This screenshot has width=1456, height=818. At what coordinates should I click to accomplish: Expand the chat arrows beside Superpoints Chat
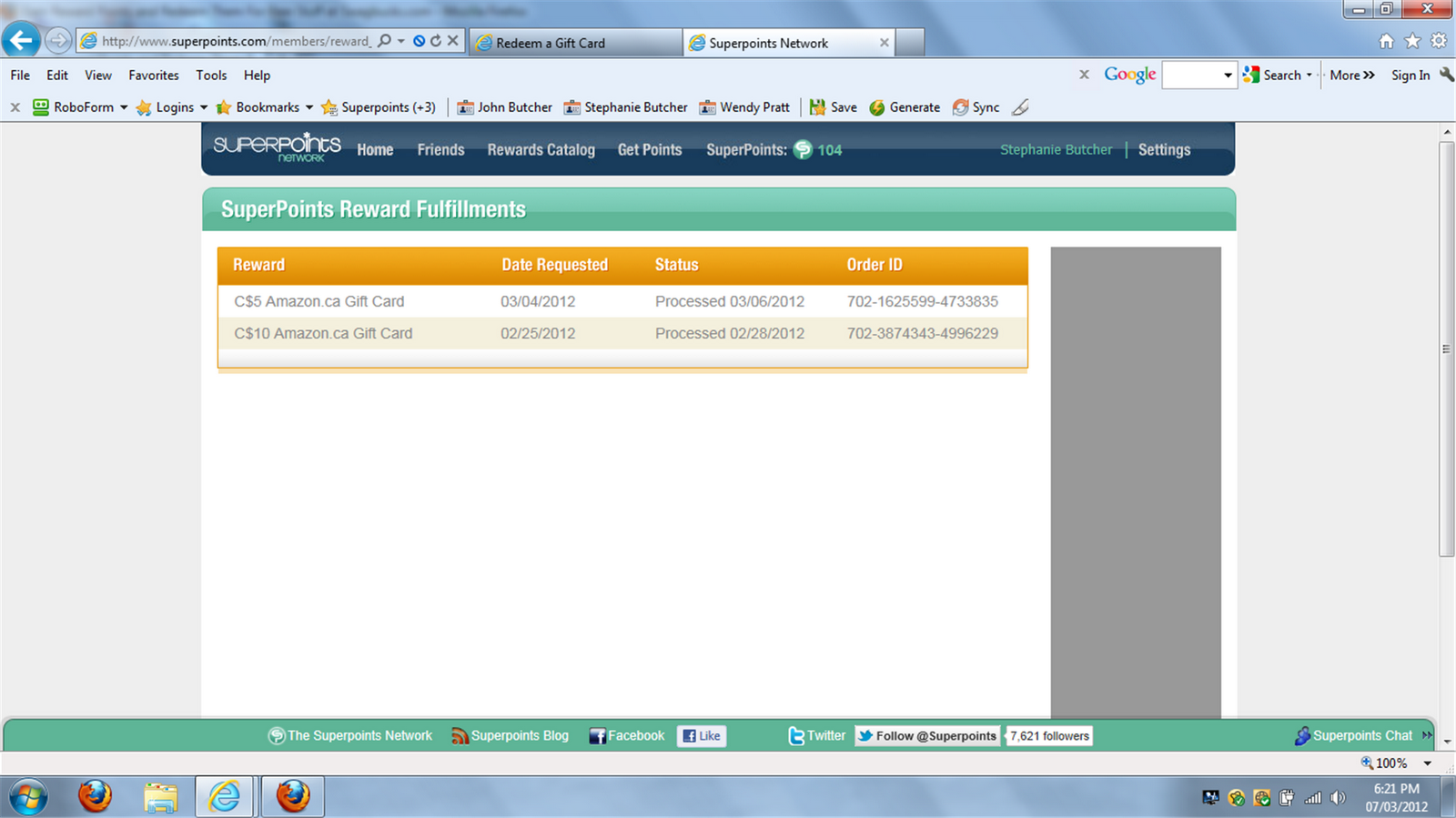click(1427, 735)
